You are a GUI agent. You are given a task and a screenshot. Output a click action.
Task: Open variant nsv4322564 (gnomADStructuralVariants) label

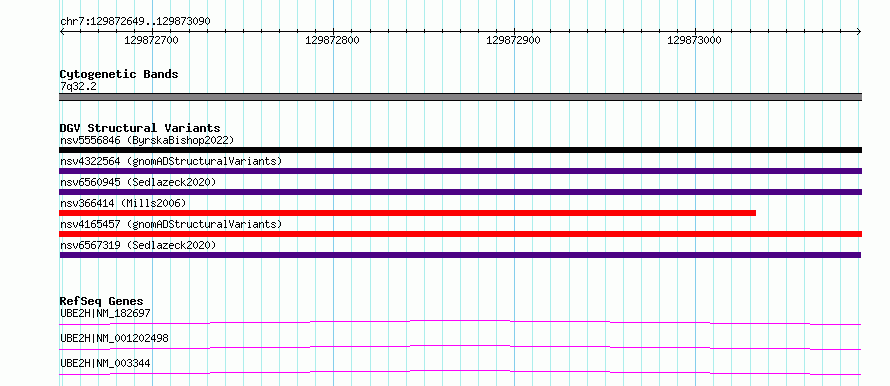pyautogui.click(x=171, y=161)
